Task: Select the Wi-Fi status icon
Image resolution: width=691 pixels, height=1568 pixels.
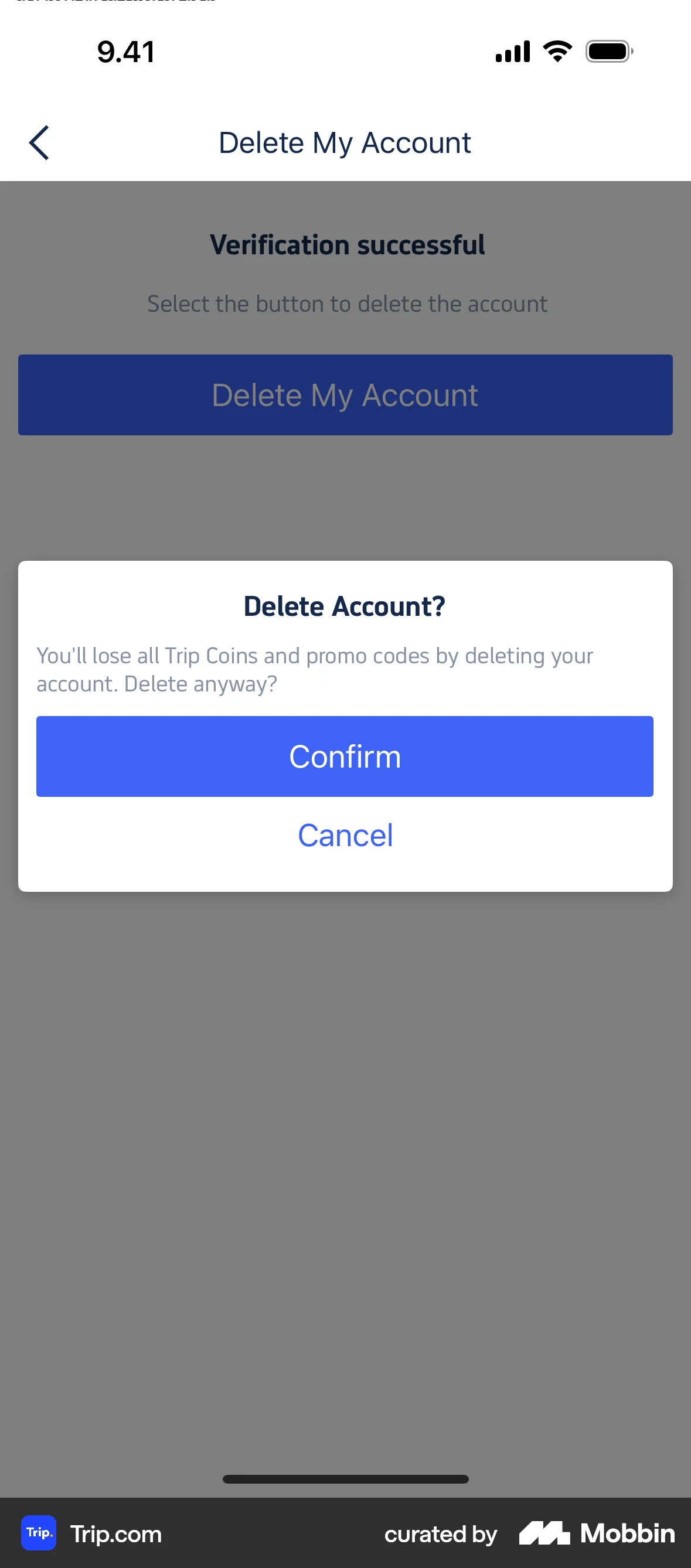Action: click(556, 51)
